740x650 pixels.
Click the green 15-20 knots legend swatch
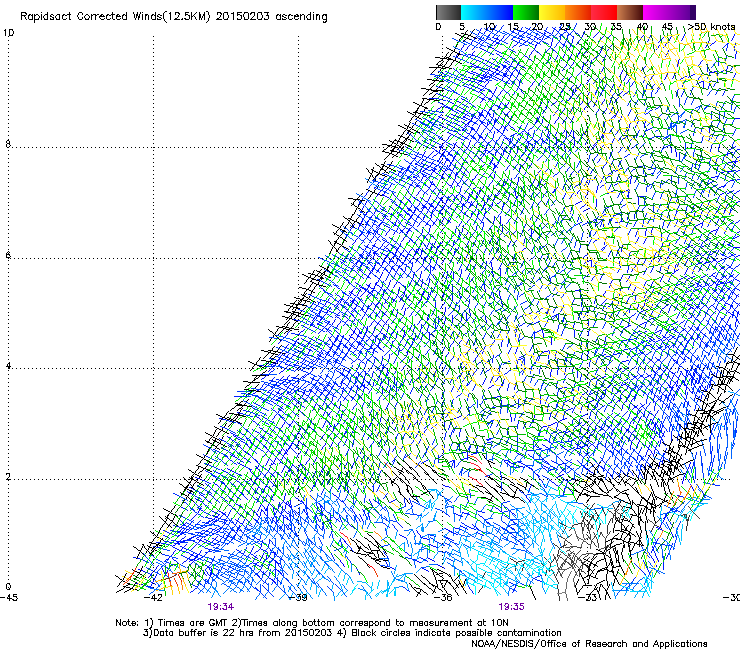tap(526, 12)
